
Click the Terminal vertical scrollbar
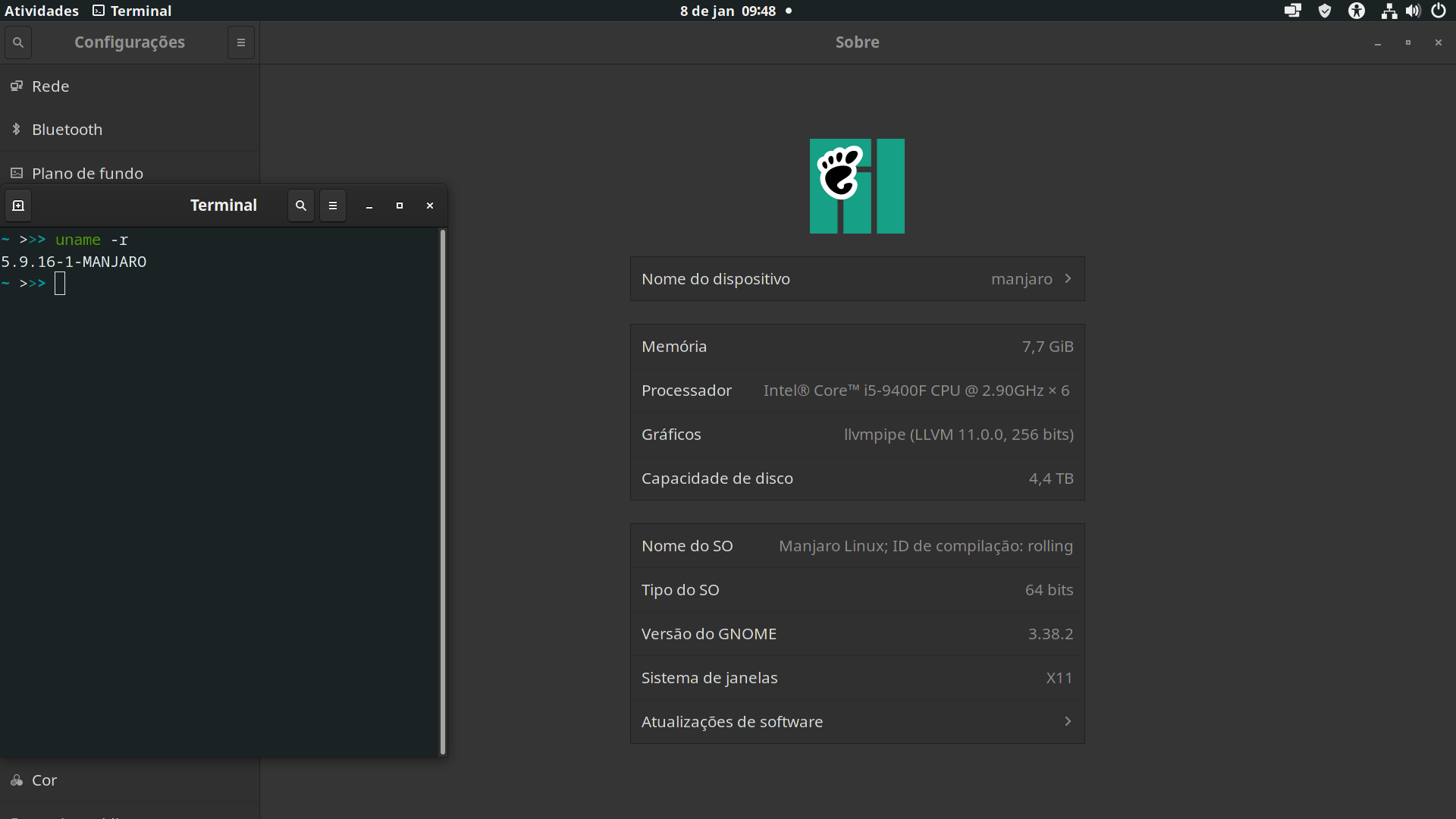[x=443, y=491]
